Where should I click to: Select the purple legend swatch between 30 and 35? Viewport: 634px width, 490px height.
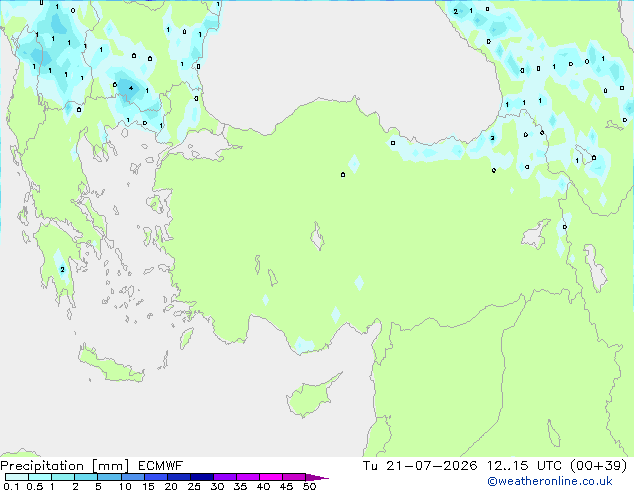tap(225, 477)
